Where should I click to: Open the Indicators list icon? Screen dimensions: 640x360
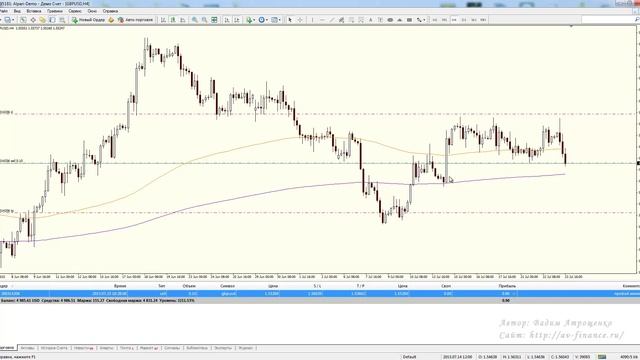[x=249, y=20]
